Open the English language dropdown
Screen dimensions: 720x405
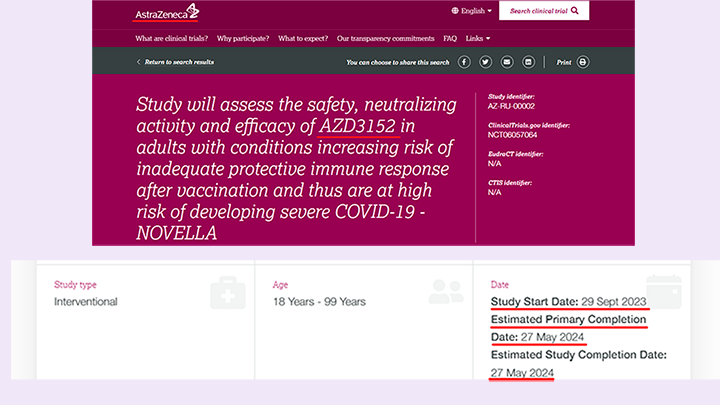[472, 11]
